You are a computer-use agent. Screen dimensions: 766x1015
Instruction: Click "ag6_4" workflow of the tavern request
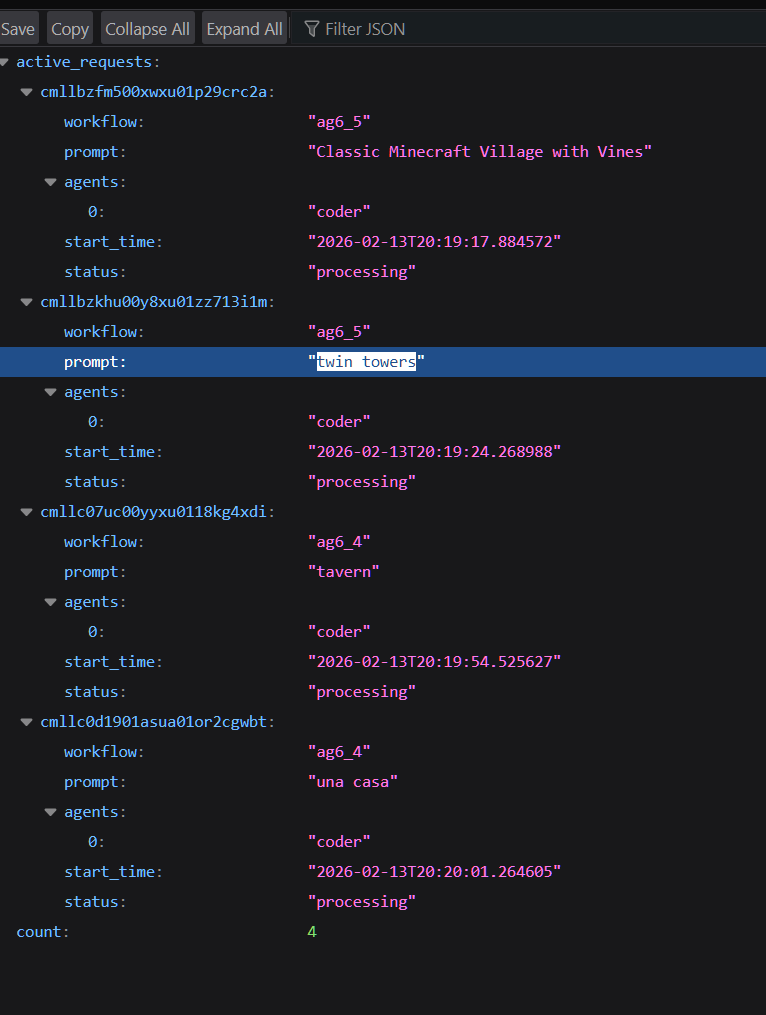339,542
